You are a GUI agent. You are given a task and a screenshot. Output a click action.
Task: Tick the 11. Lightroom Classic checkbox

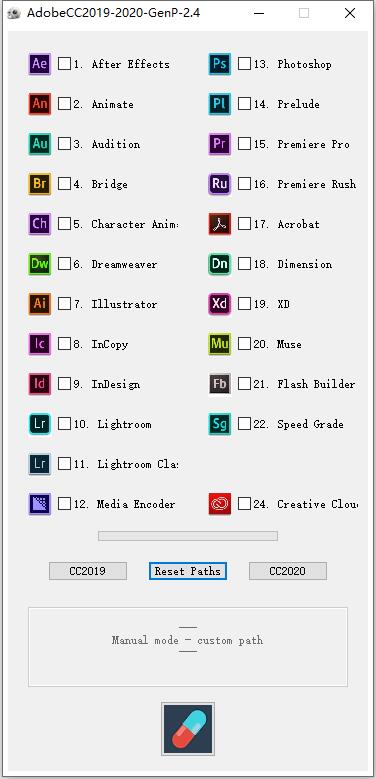pos(65,464)
